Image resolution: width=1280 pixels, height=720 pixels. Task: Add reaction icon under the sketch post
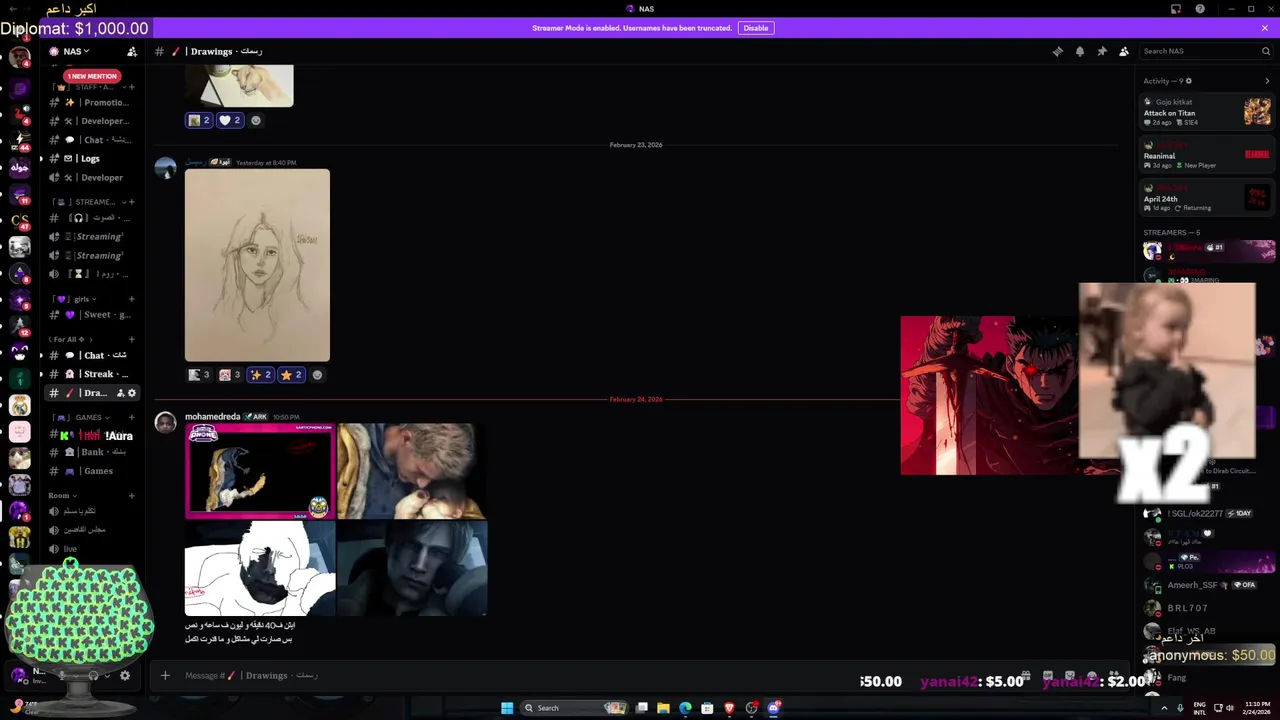click(318, 375)
